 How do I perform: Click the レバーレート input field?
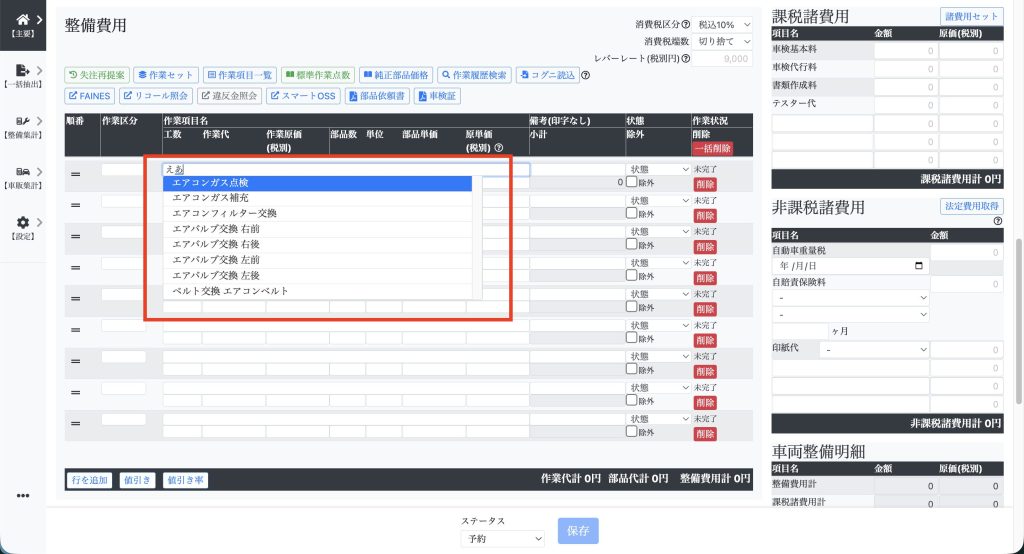[723, 59]
